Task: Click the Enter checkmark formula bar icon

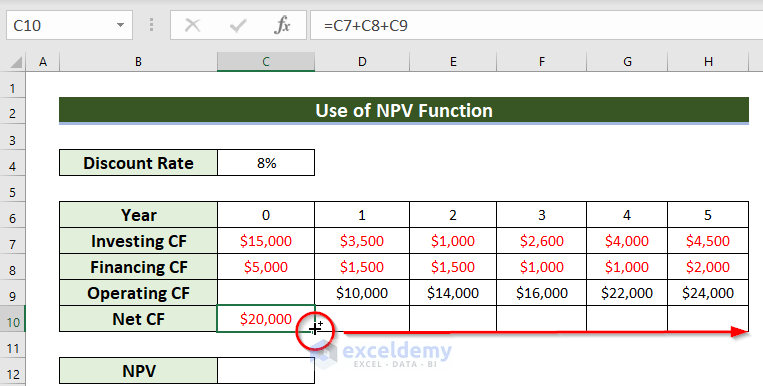Action: tap(238, 25)
